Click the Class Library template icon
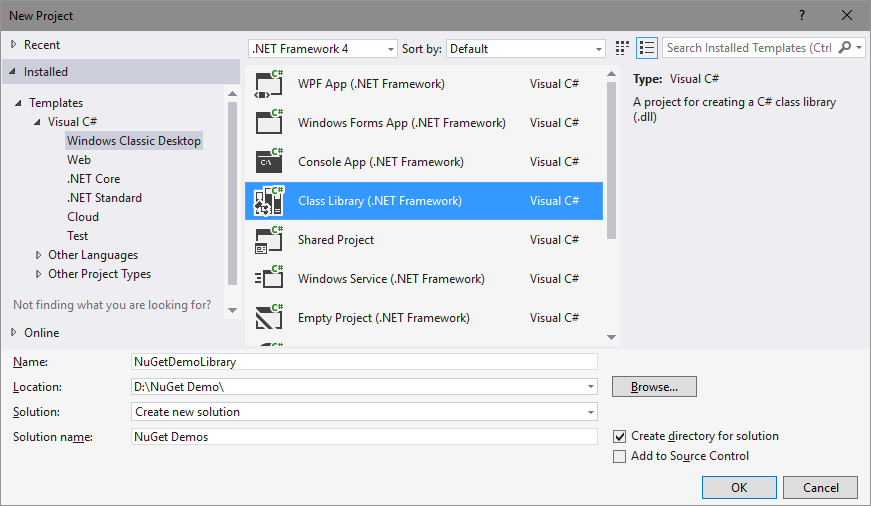The width and height of the screenshot is (871, 506). coord(269,201)
